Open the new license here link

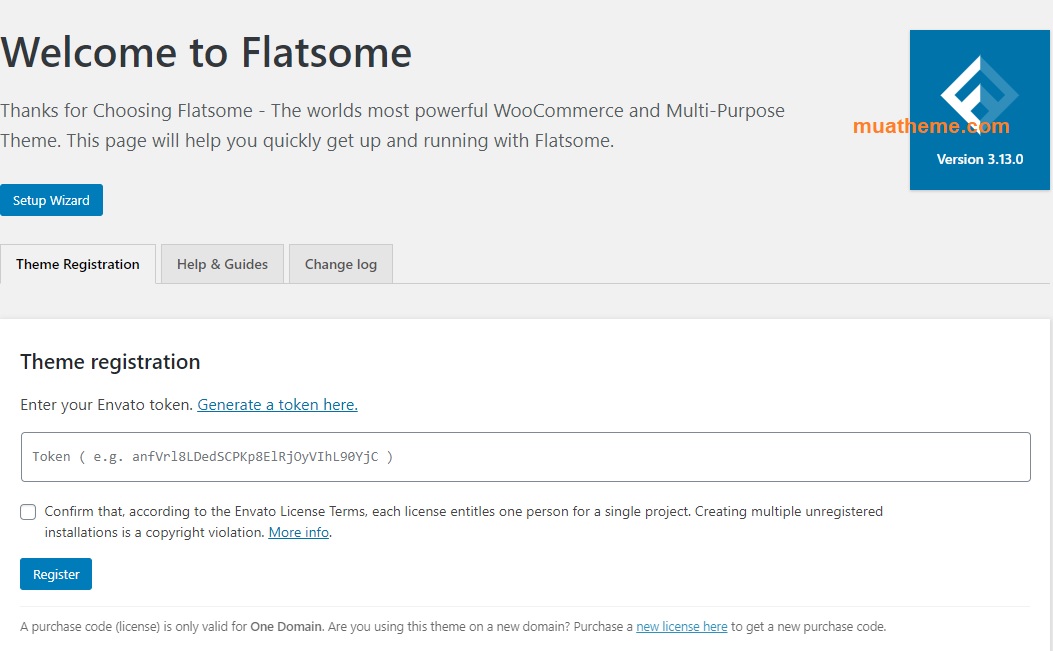point(682,626)
